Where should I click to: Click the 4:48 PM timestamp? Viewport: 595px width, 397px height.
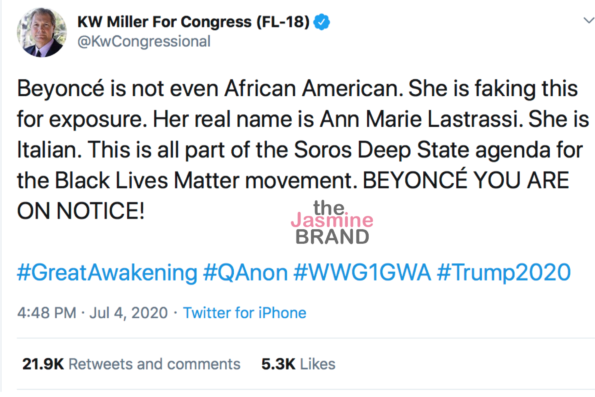[47, 313]
